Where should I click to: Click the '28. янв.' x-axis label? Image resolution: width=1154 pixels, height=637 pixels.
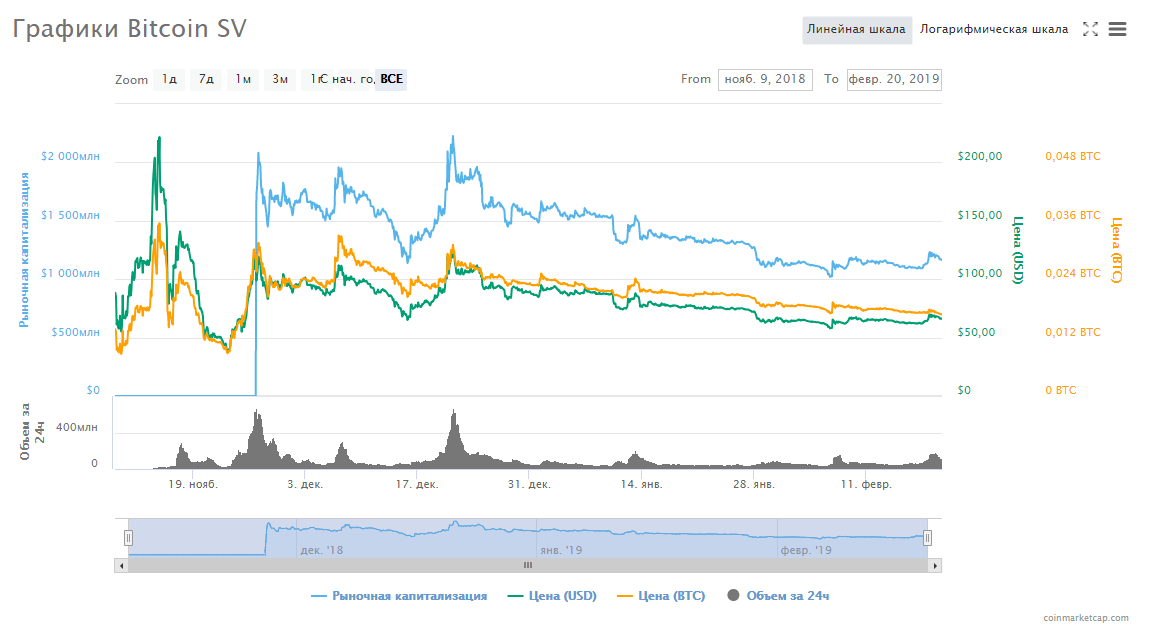point(754,484)
